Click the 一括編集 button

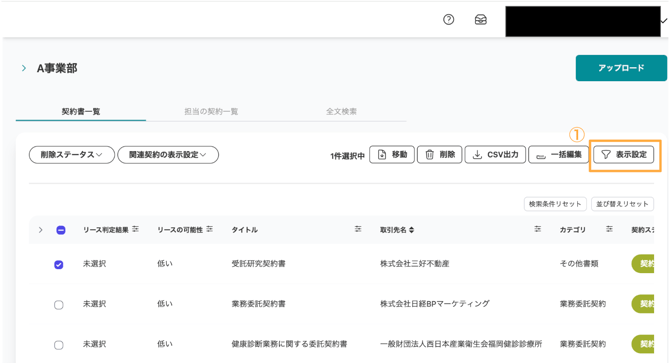tap(558, 155)
